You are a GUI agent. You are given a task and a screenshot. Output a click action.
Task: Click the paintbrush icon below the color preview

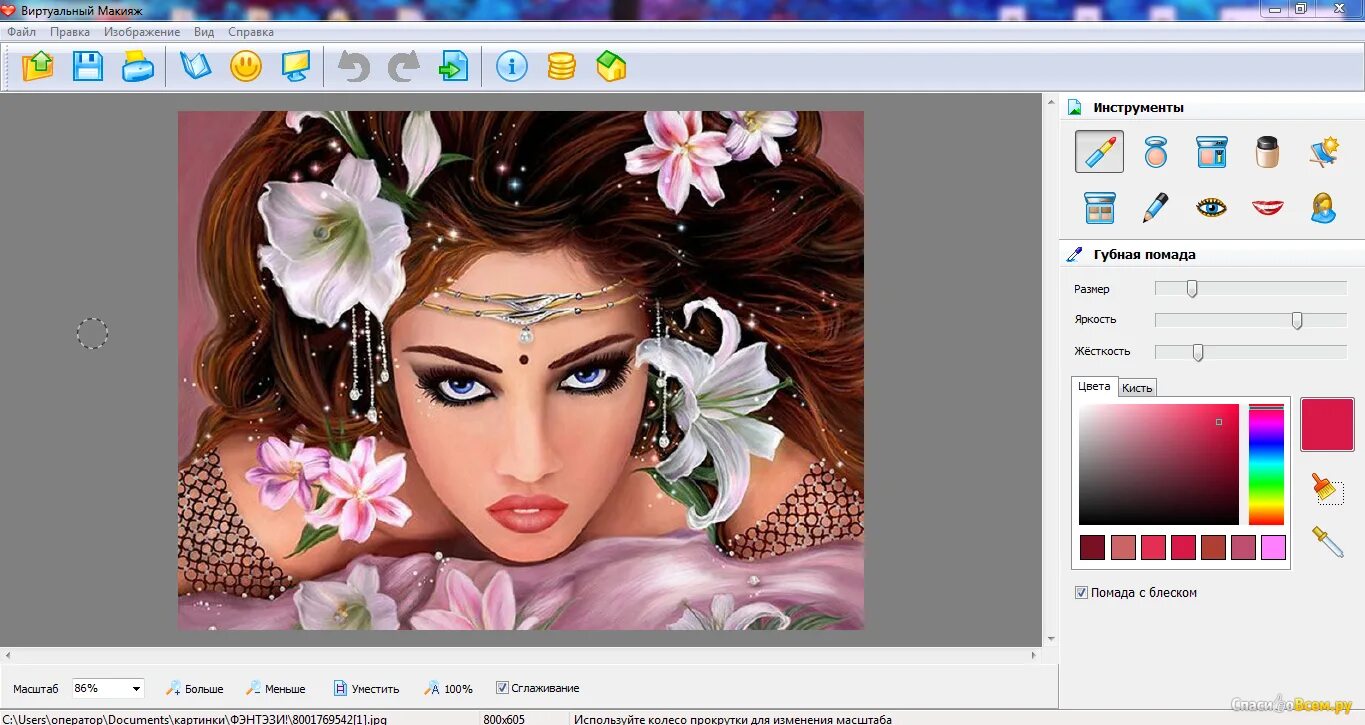pos(1327,490)
